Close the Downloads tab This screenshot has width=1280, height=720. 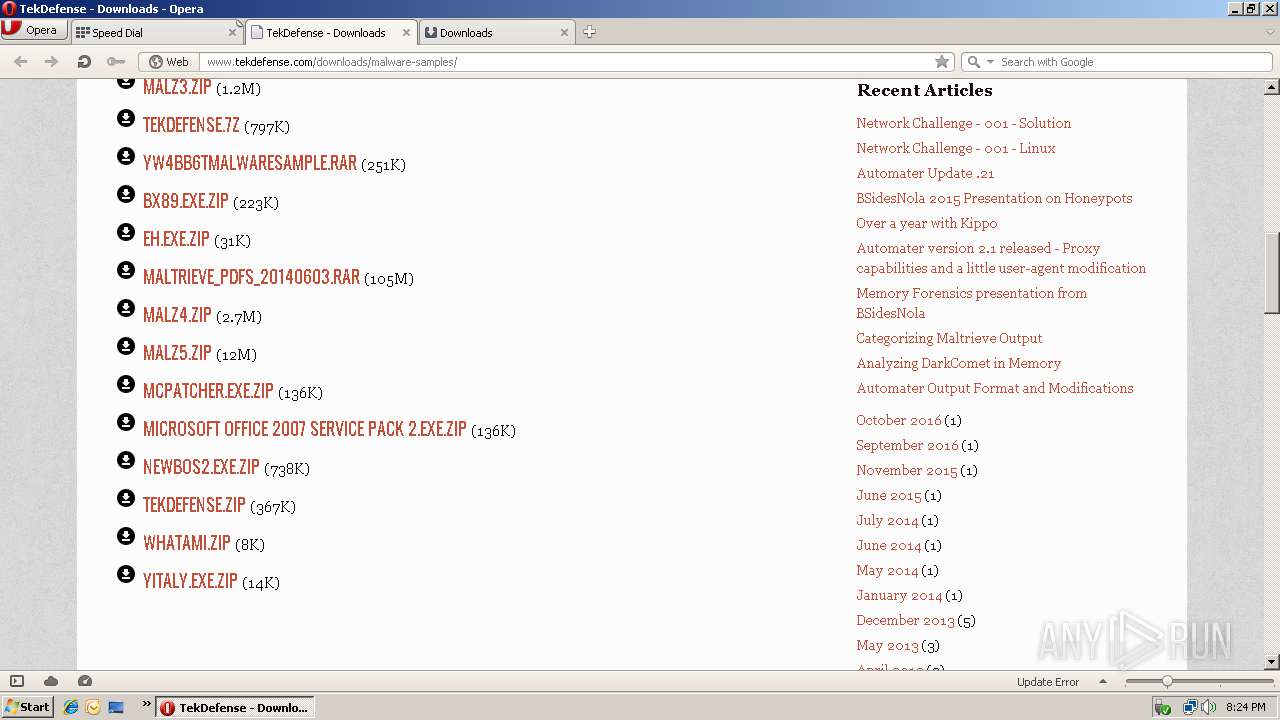click(x=564, y=32)
